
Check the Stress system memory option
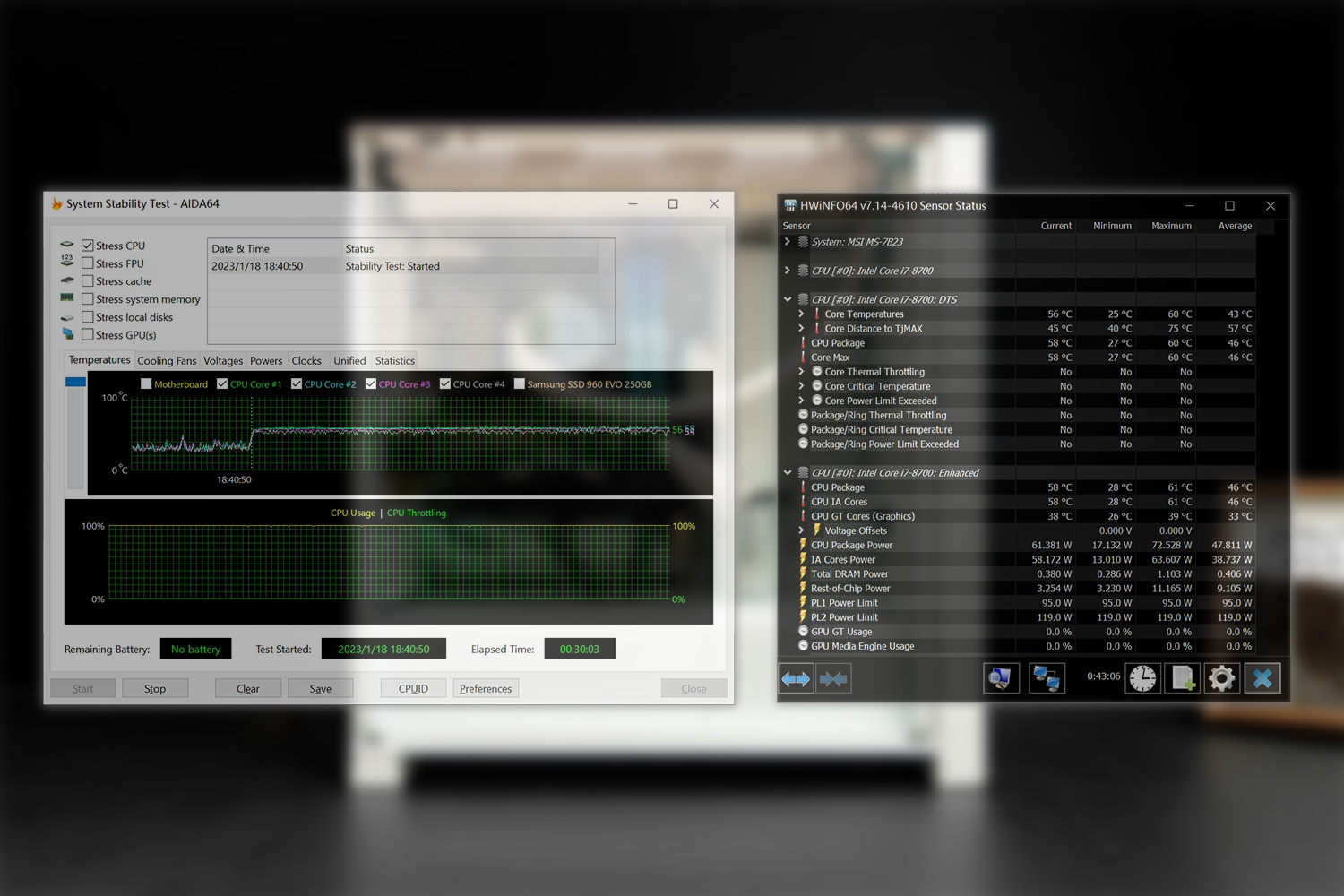88,299
